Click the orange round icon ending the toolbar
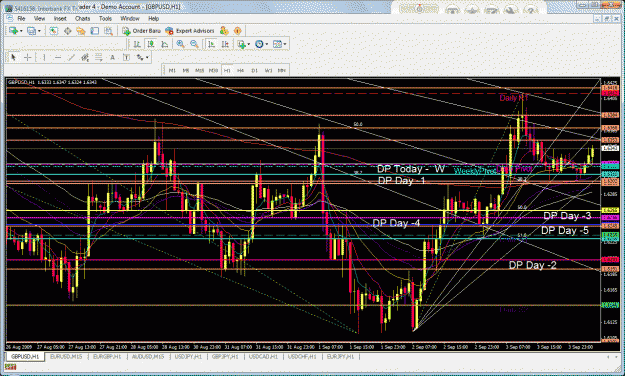The height and width of the screenshot is (376, 625). pos(238,31)
